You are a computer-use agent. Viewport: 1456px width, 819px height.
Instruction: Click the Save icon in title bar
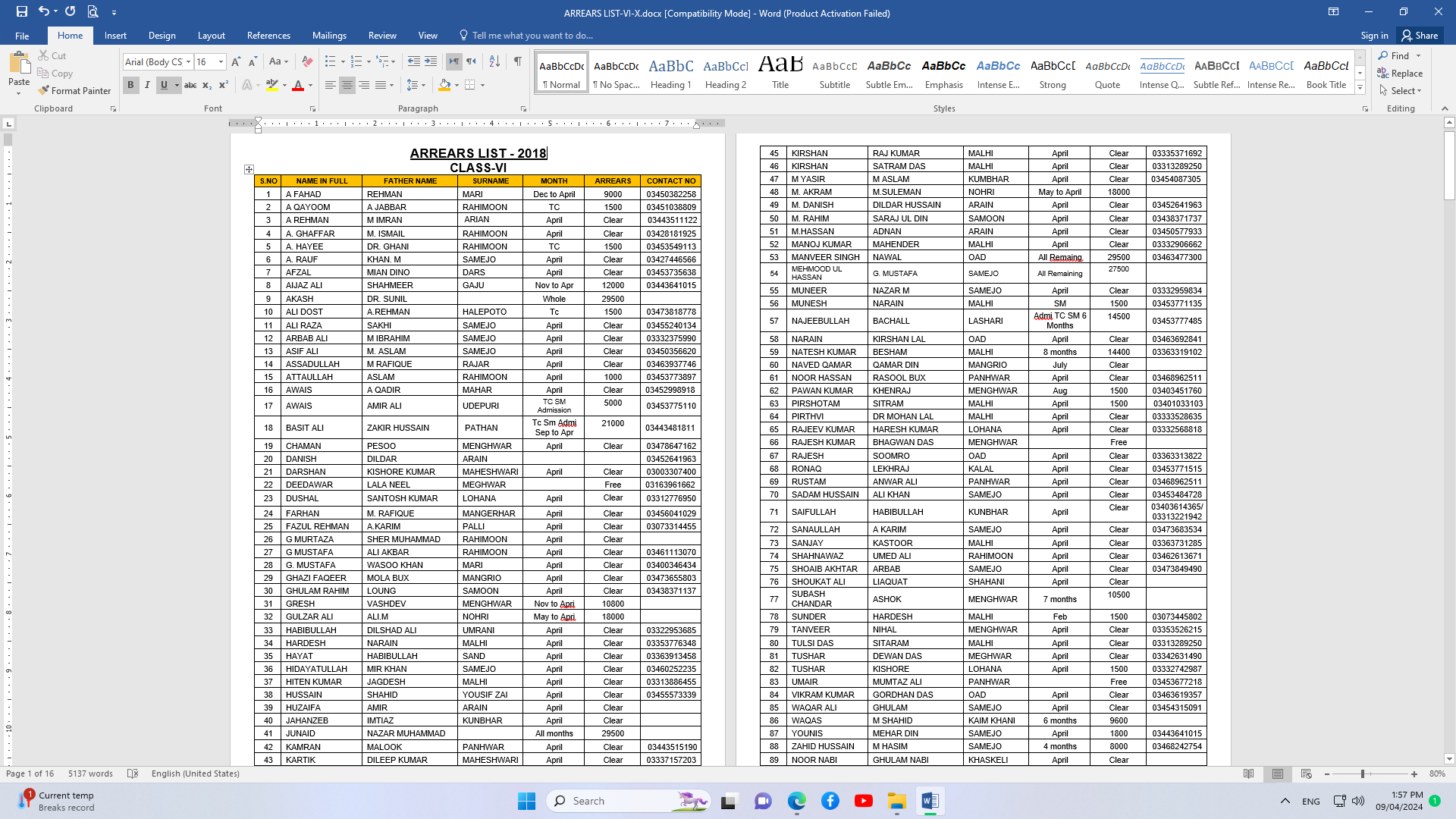click(21, 11)
